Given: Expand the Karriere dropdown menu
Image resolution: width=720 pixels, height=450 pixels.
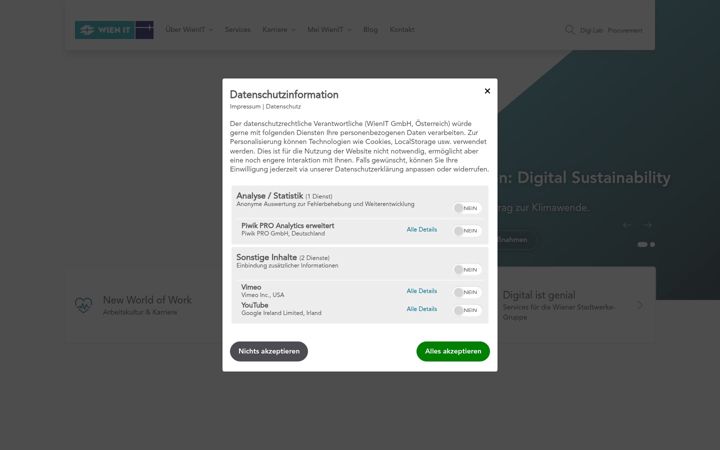Looking at the screenshot, I should (x=279, y=29).
